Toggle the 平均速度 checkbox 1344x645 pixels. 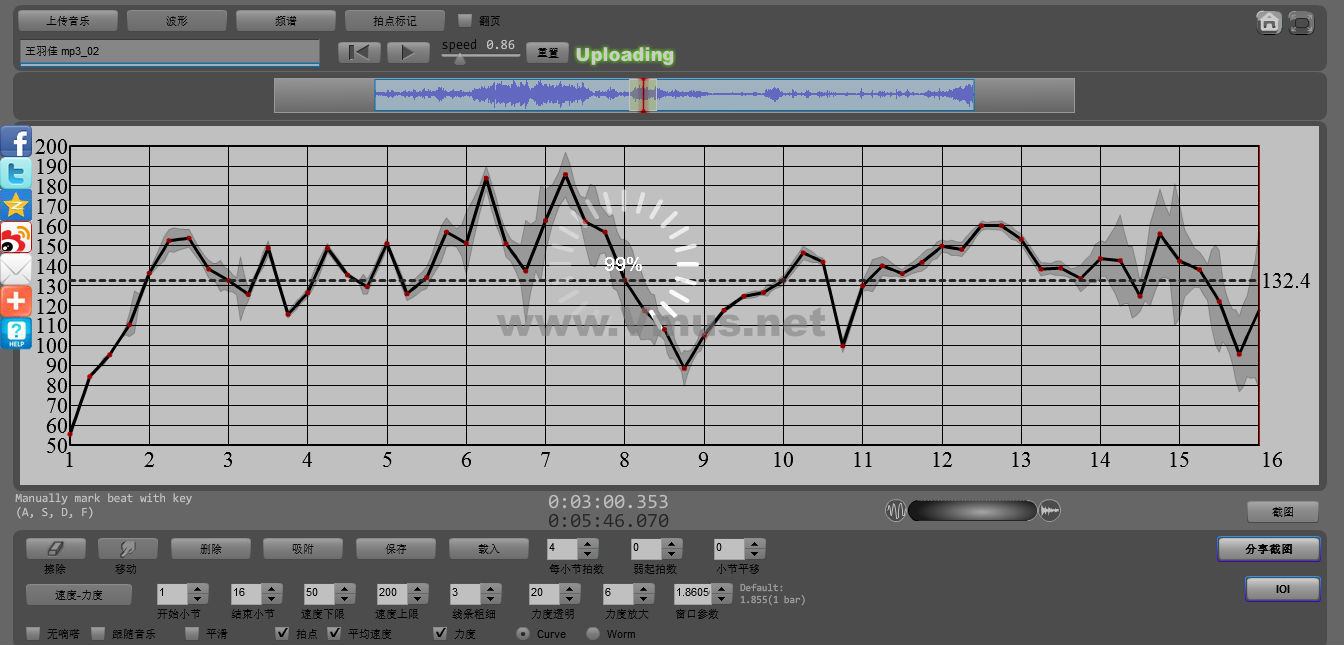(x=335, y=633)
